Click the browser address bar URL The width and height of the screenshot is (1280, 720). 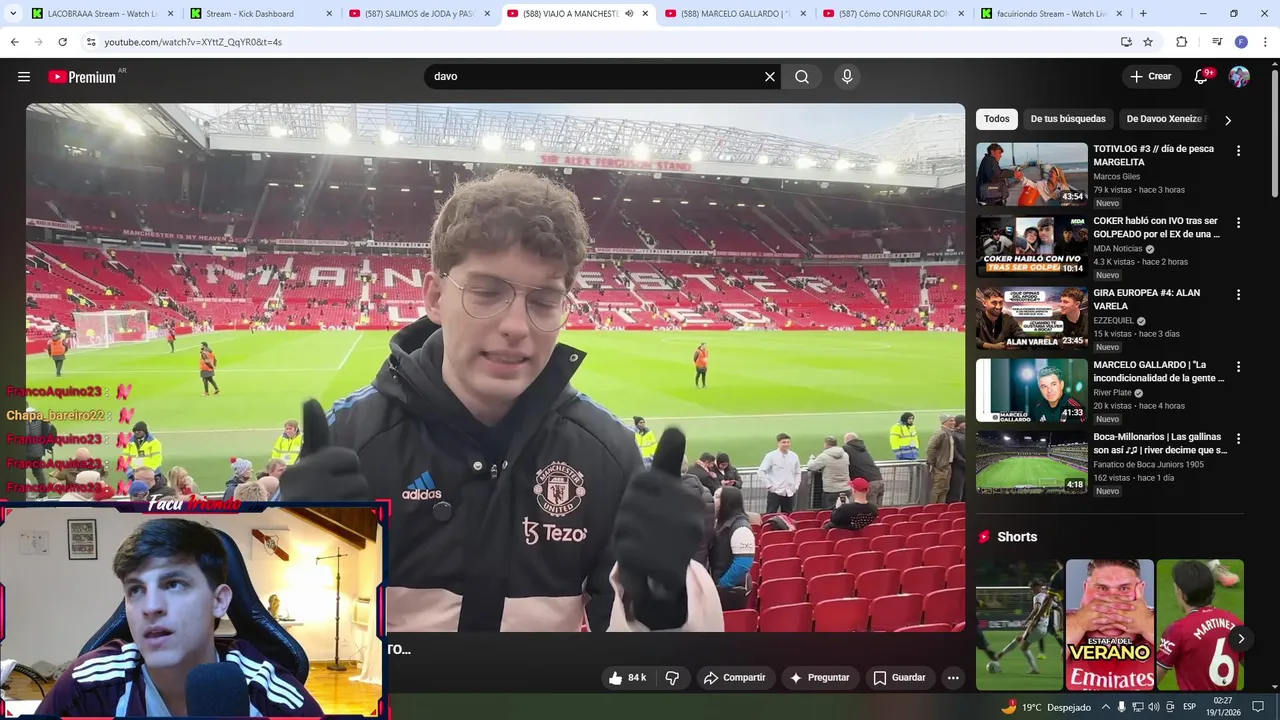193,42
